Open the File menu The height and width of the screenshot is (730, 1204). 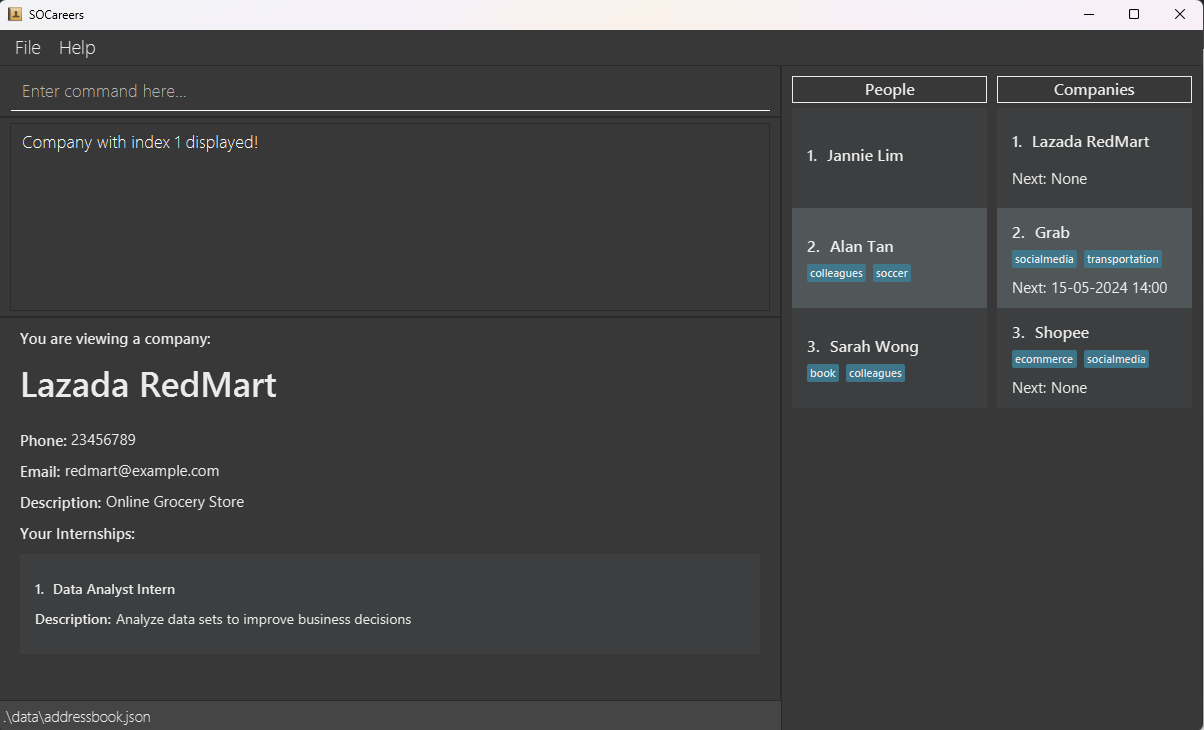click(x=28, y=48)
